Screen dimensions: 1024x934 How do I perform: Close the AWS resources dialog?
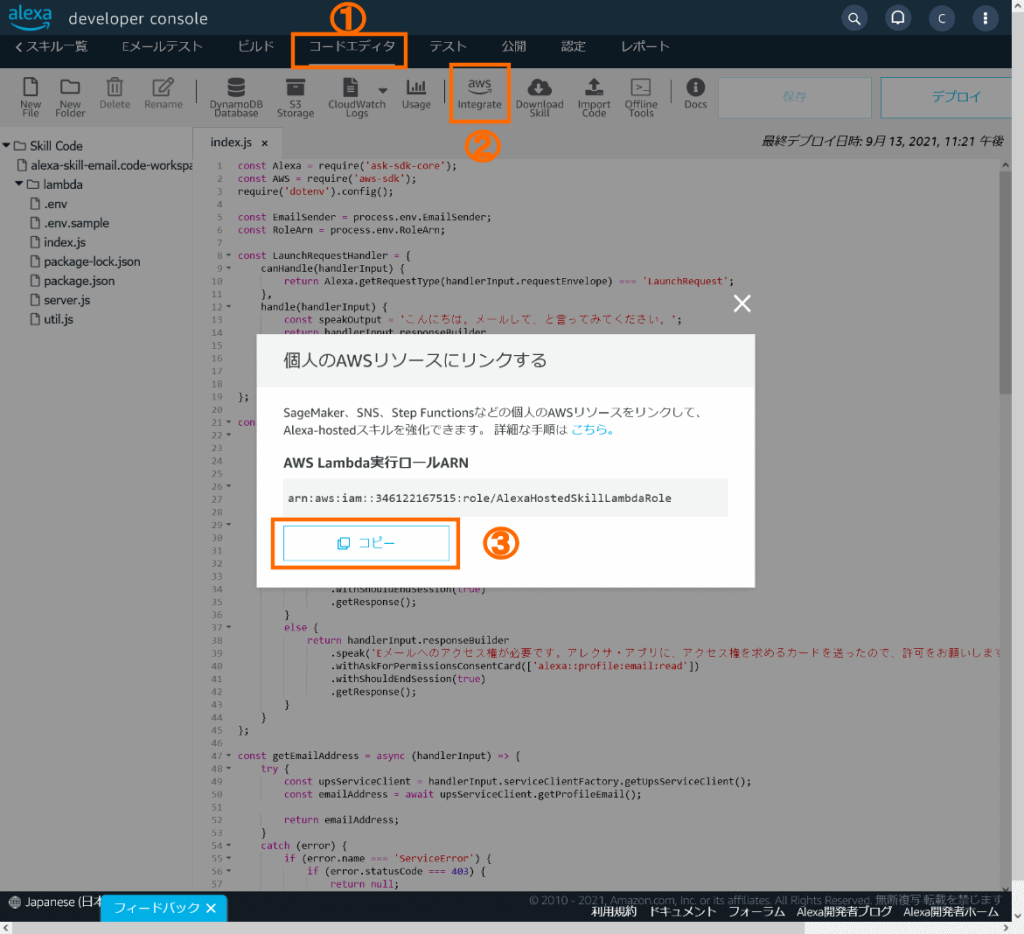click(742, 303)
